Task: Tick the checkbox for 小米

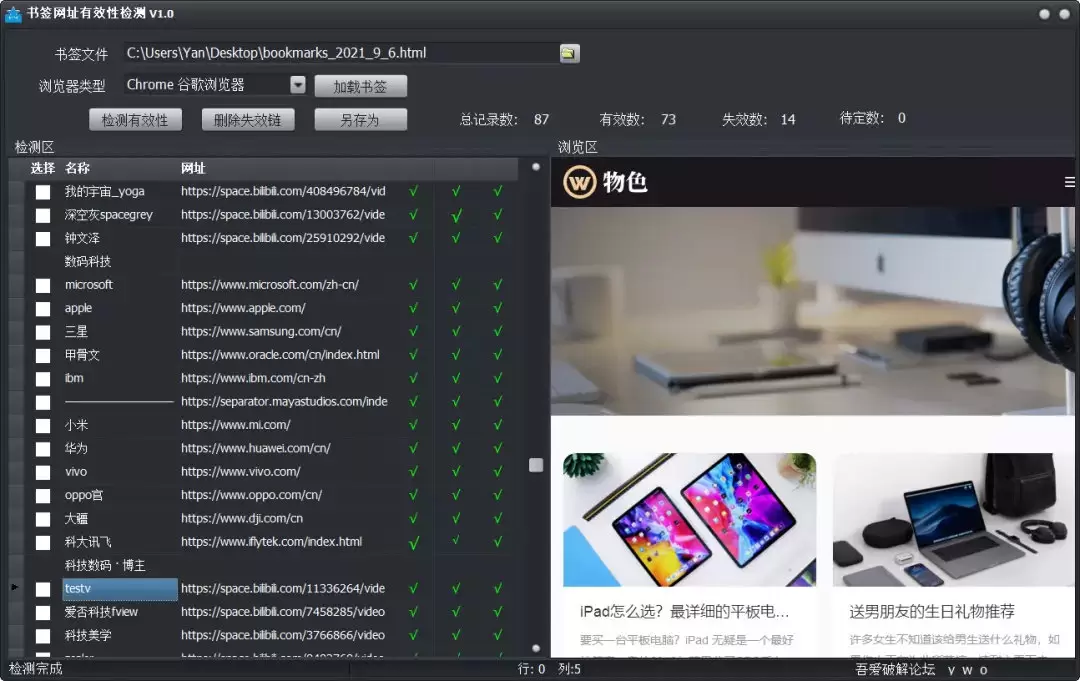Action: point(43,426)
